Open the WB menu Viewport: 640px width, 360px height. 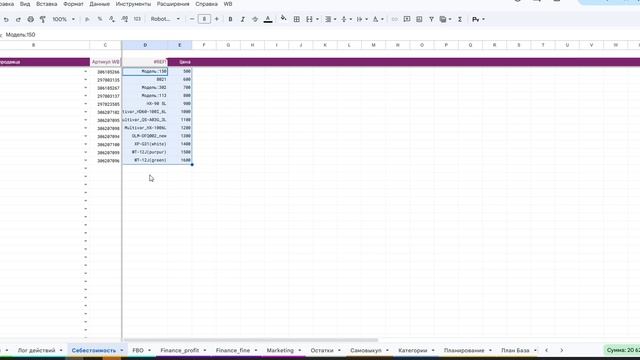tap(228, 4)
